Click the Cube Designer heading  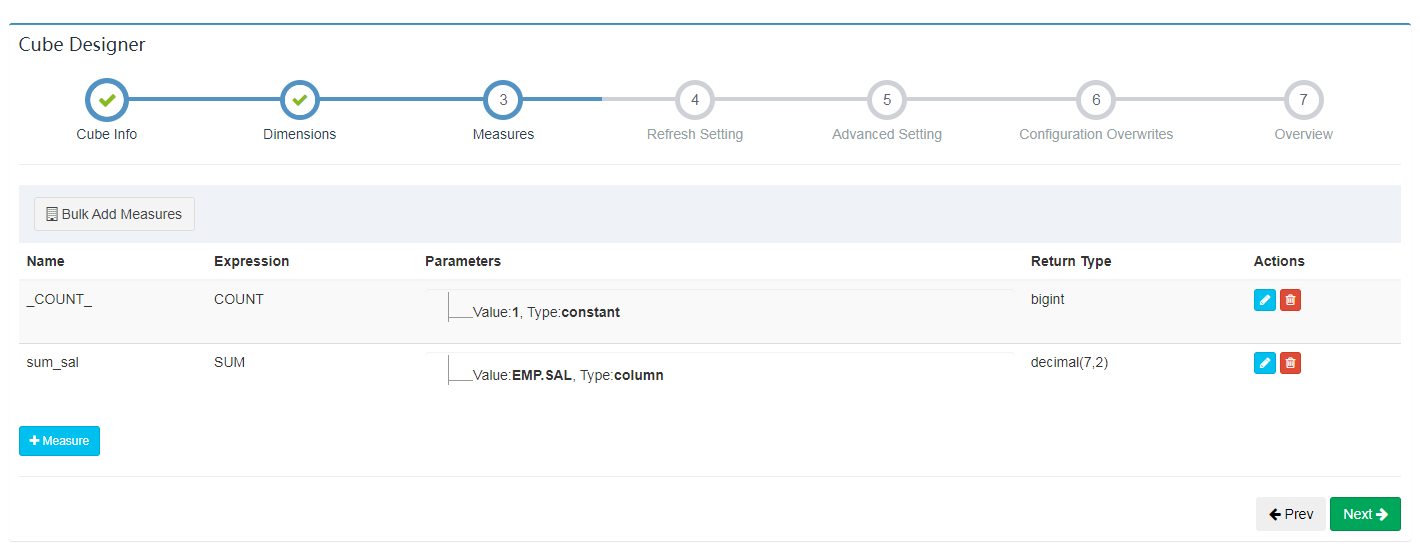coord(82,44)
